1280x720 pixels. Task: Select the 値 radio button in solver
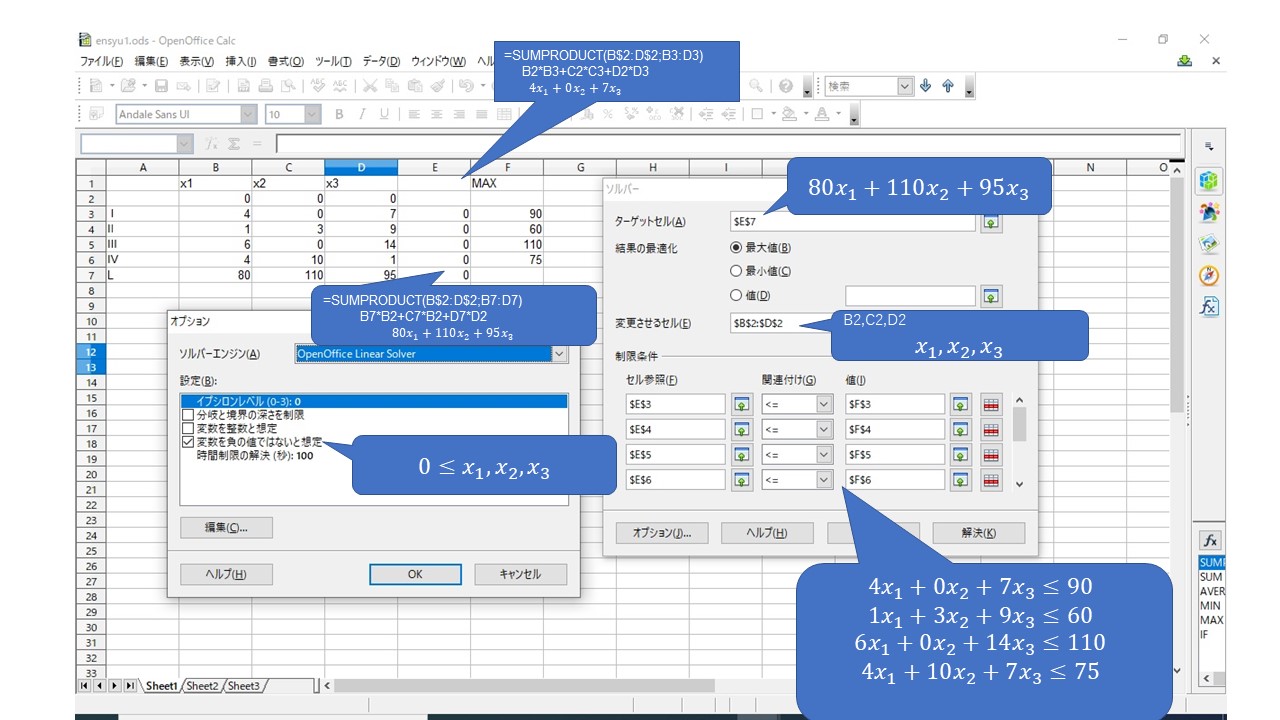[x=737, y=295]
